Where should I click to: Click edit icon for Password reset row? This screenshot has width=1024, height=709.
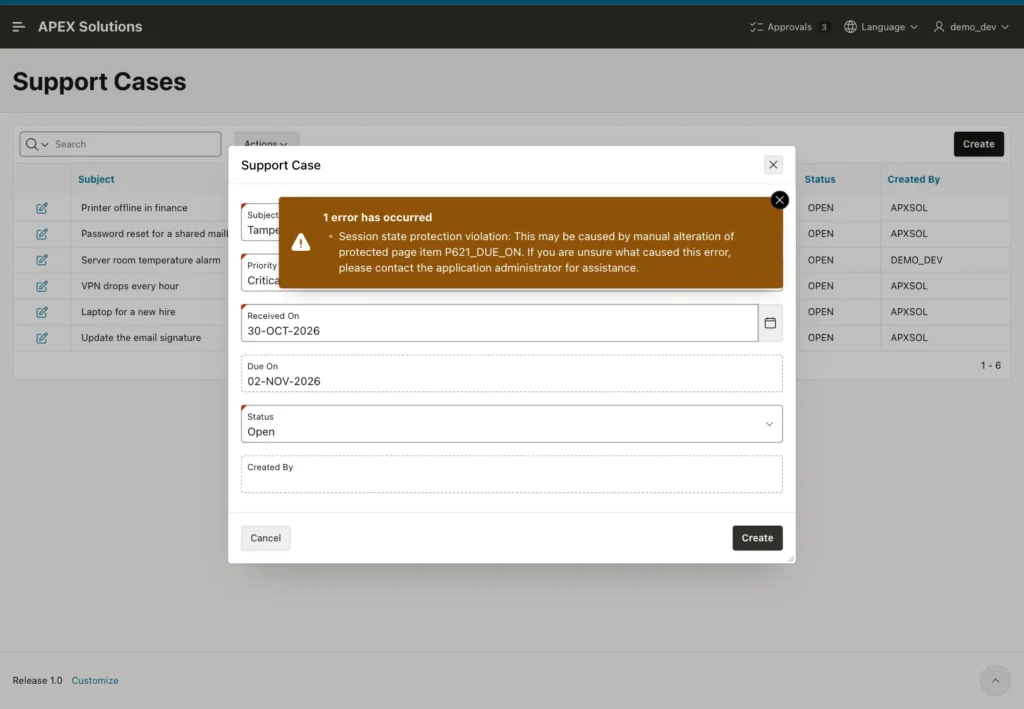[42, 234]
